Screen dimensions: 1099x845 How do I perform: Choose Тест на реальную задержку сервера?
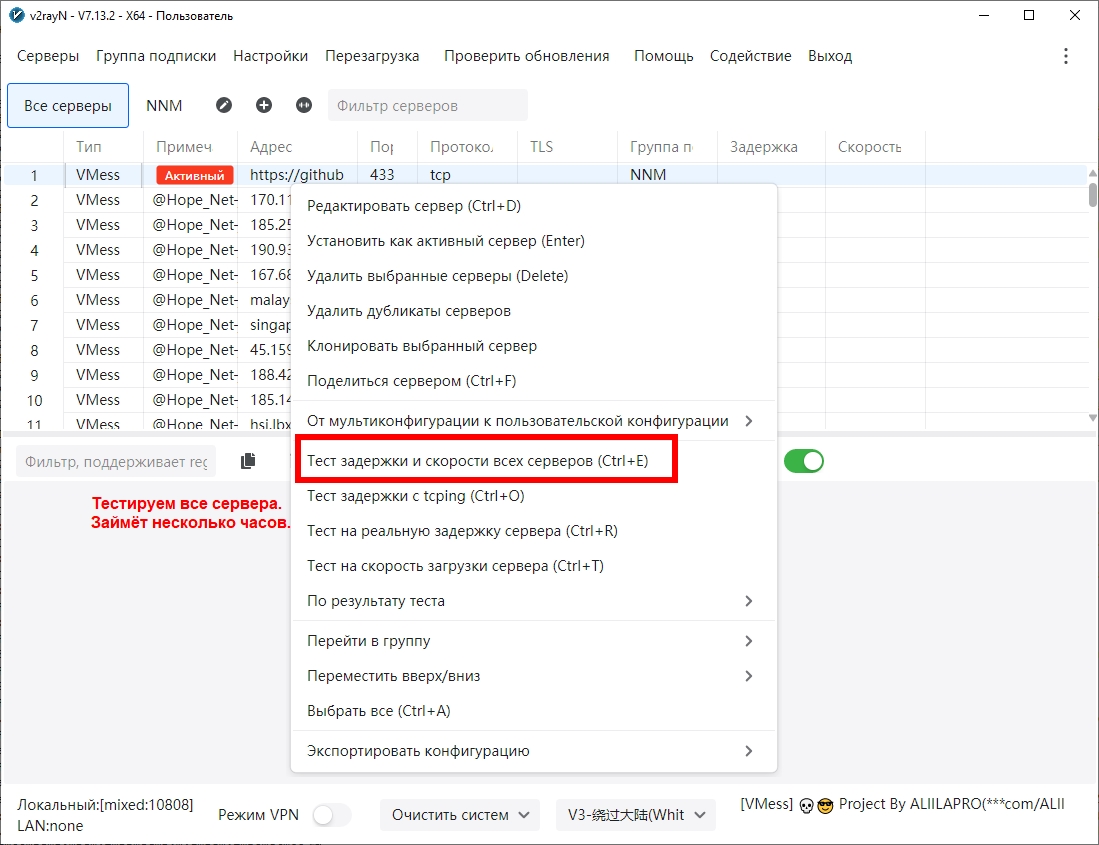coord(533,531)
